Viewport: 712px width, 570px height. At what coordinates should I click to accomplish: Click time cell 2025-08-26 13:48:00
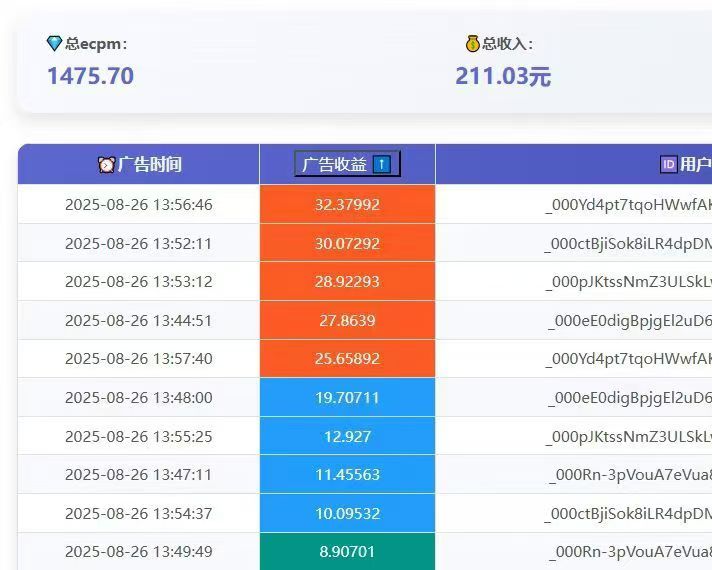pos(138,398)
